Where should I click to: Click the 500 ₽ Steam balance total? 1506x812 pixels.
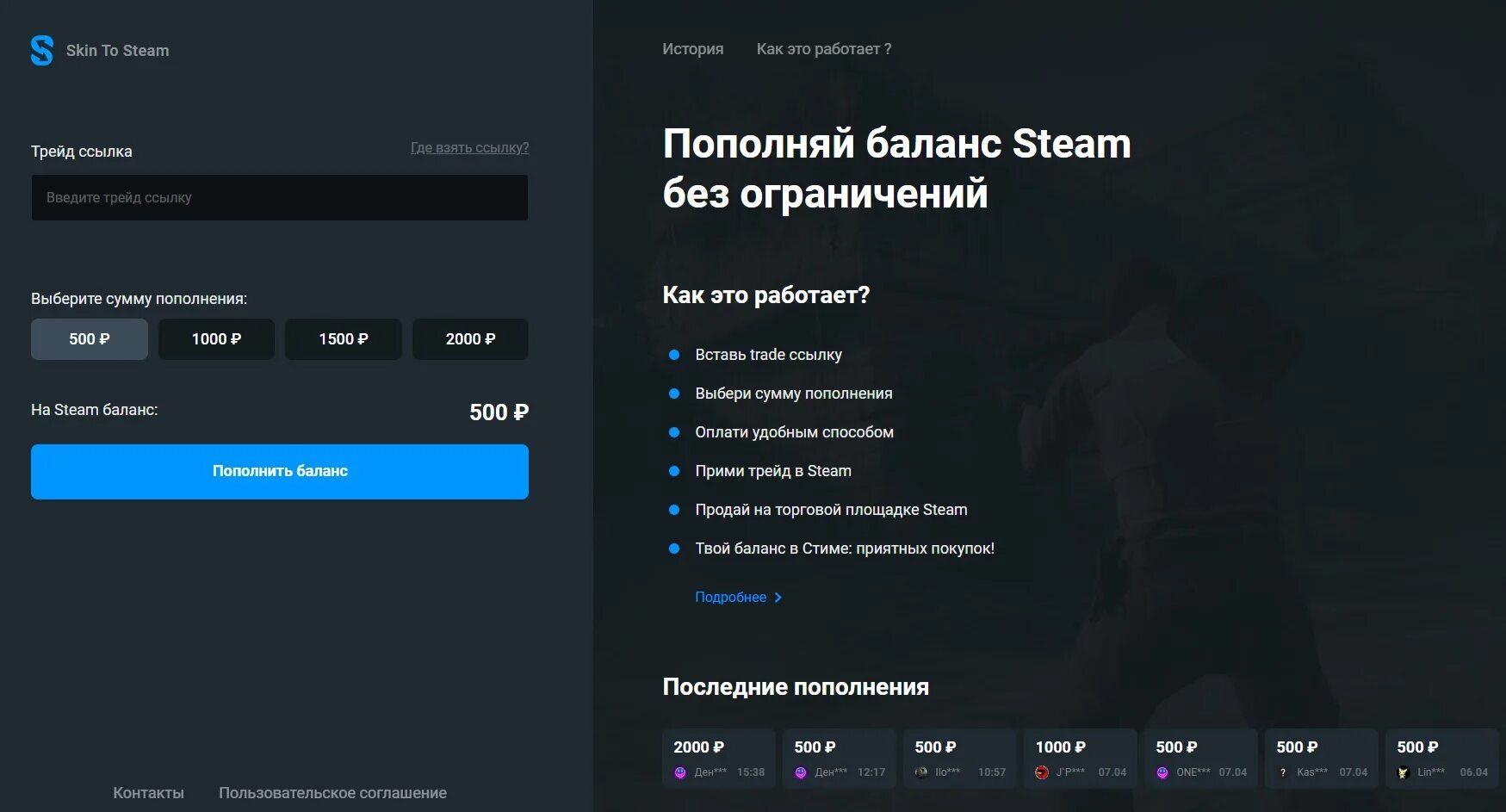click(x=499, y=412)
